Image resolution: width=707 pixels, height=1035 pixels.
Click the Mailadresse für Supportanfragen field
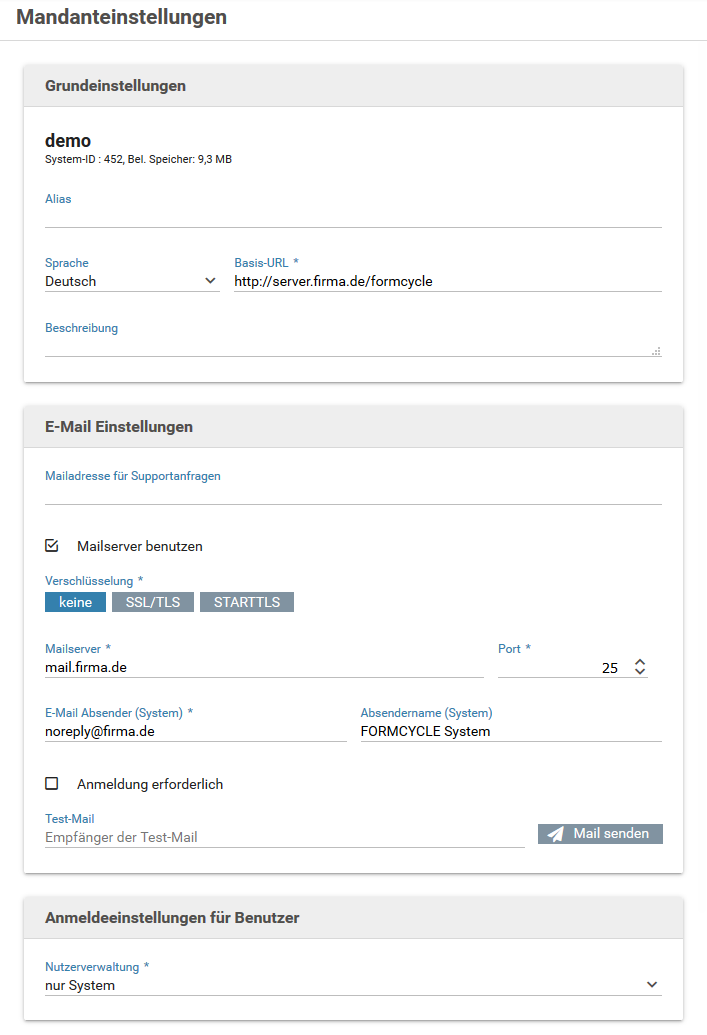tap(353, 494)
